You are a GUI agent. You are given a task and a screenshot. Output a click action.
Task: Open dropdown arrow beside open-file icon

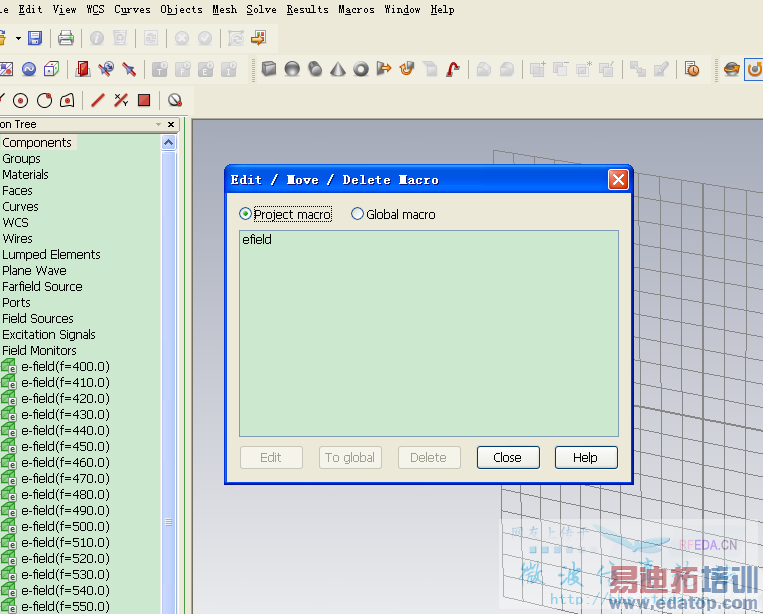point(18,38)
